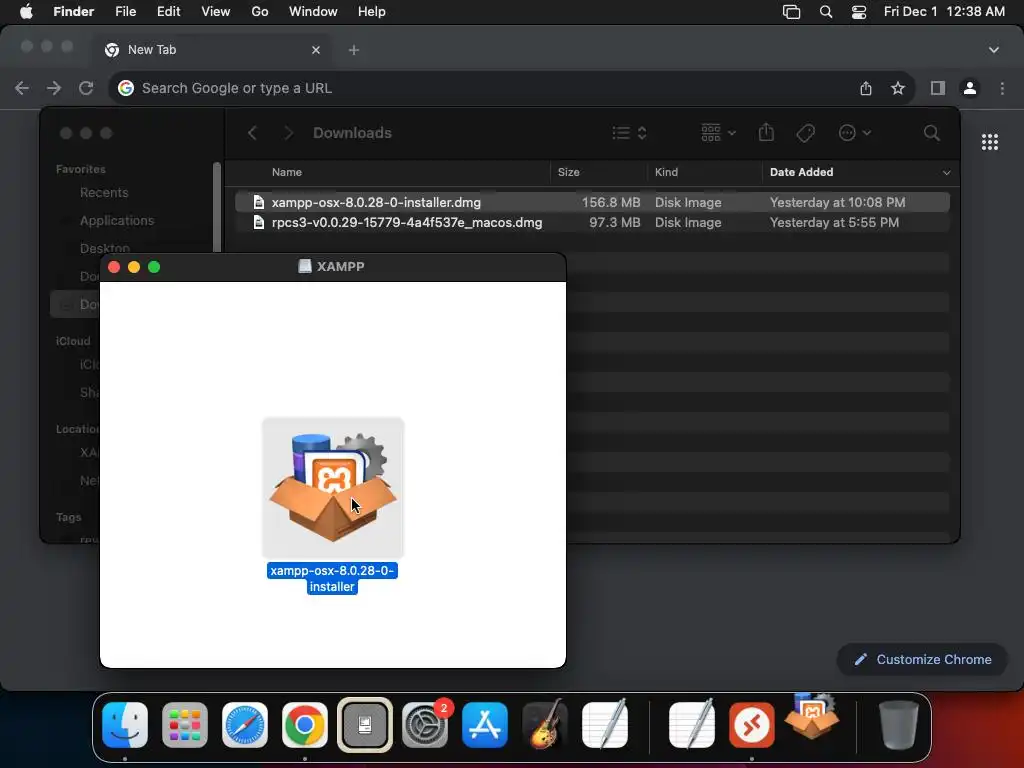Close the XAMPP disk image window
Viewport: 1024px width, 768px height.
click(114, 267)
